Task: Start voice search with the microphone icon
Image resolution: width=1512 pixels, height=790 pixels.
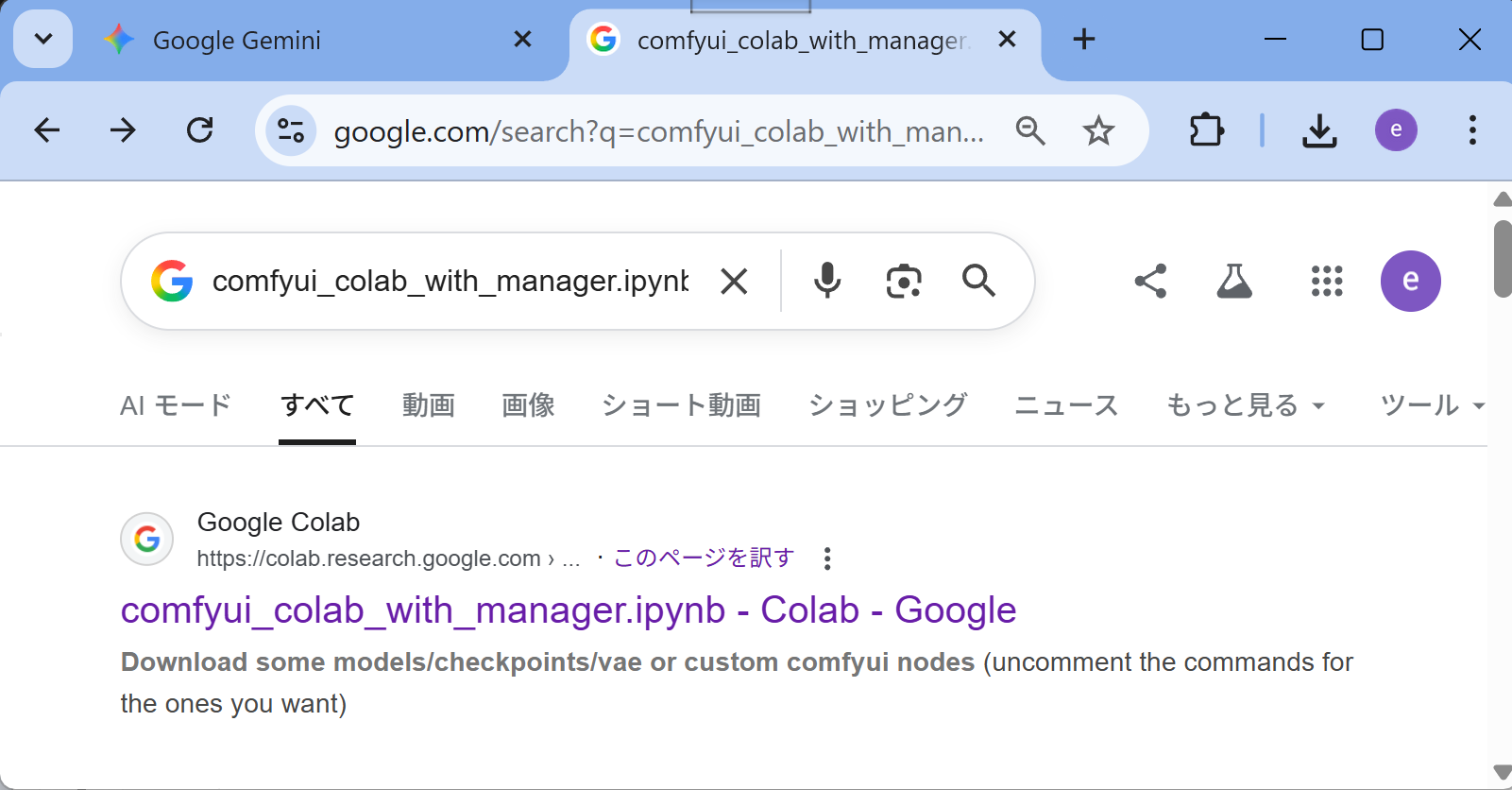Action: pyautogui.click(x=826, y=281)
